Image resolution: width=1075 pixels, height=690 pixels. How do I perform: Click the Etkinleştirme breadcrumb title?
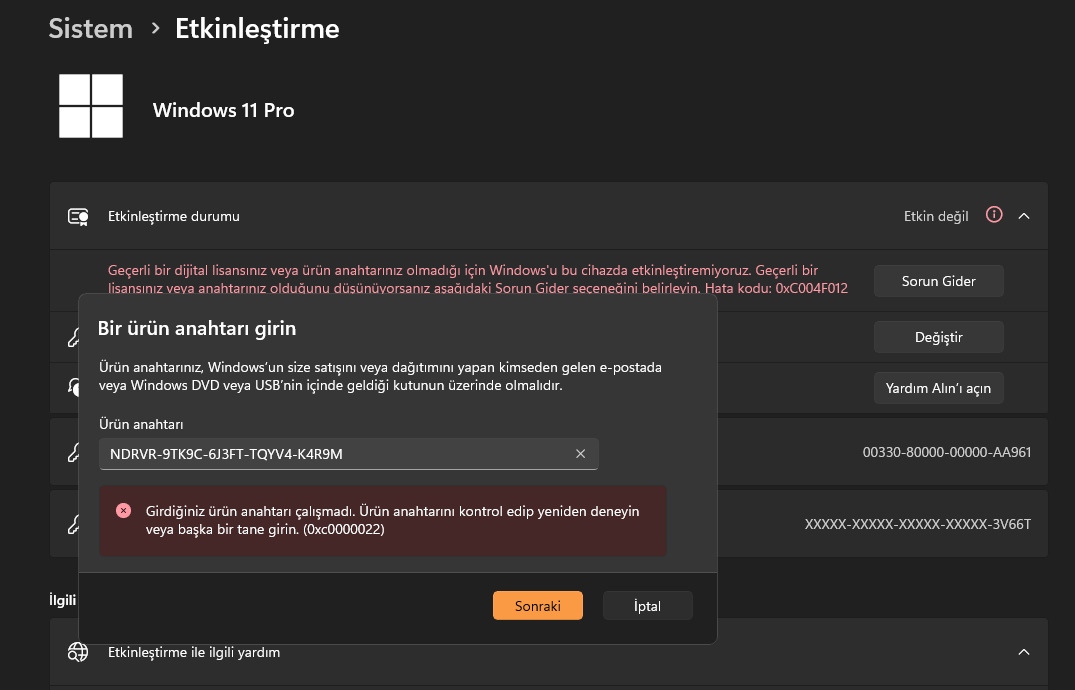(257, 29)
